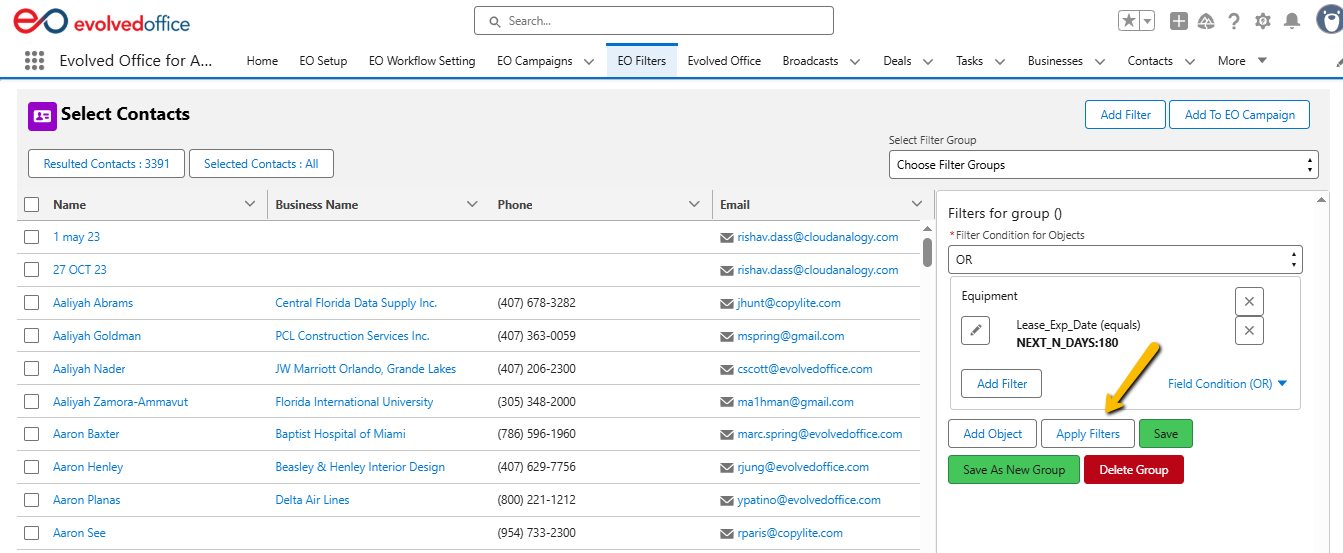Screen dimensions: 1343x553
Task: Edit the Lease_Exp_Date filter with pencil icon
Action: tap(976, 330)
